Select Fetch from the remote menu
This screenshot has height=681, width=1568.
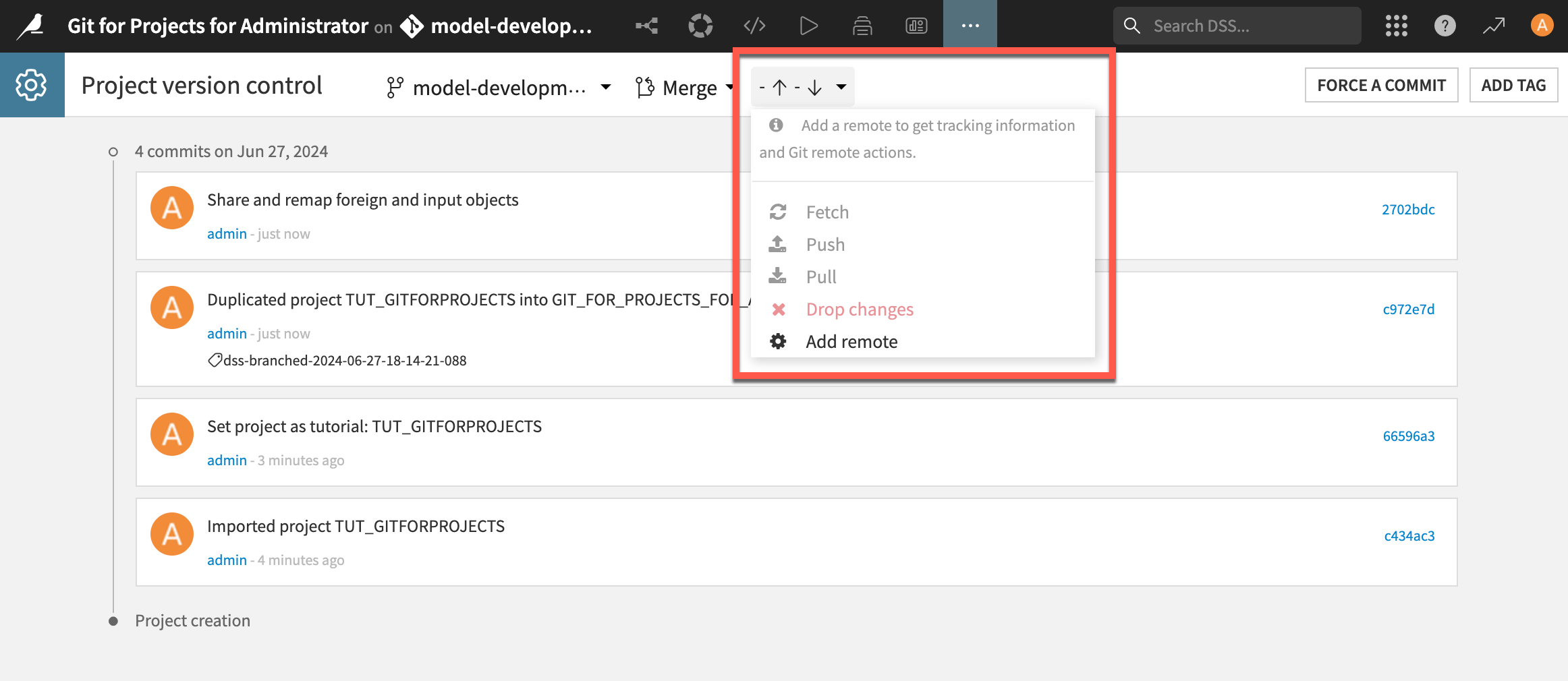click(x=827, y=212)
